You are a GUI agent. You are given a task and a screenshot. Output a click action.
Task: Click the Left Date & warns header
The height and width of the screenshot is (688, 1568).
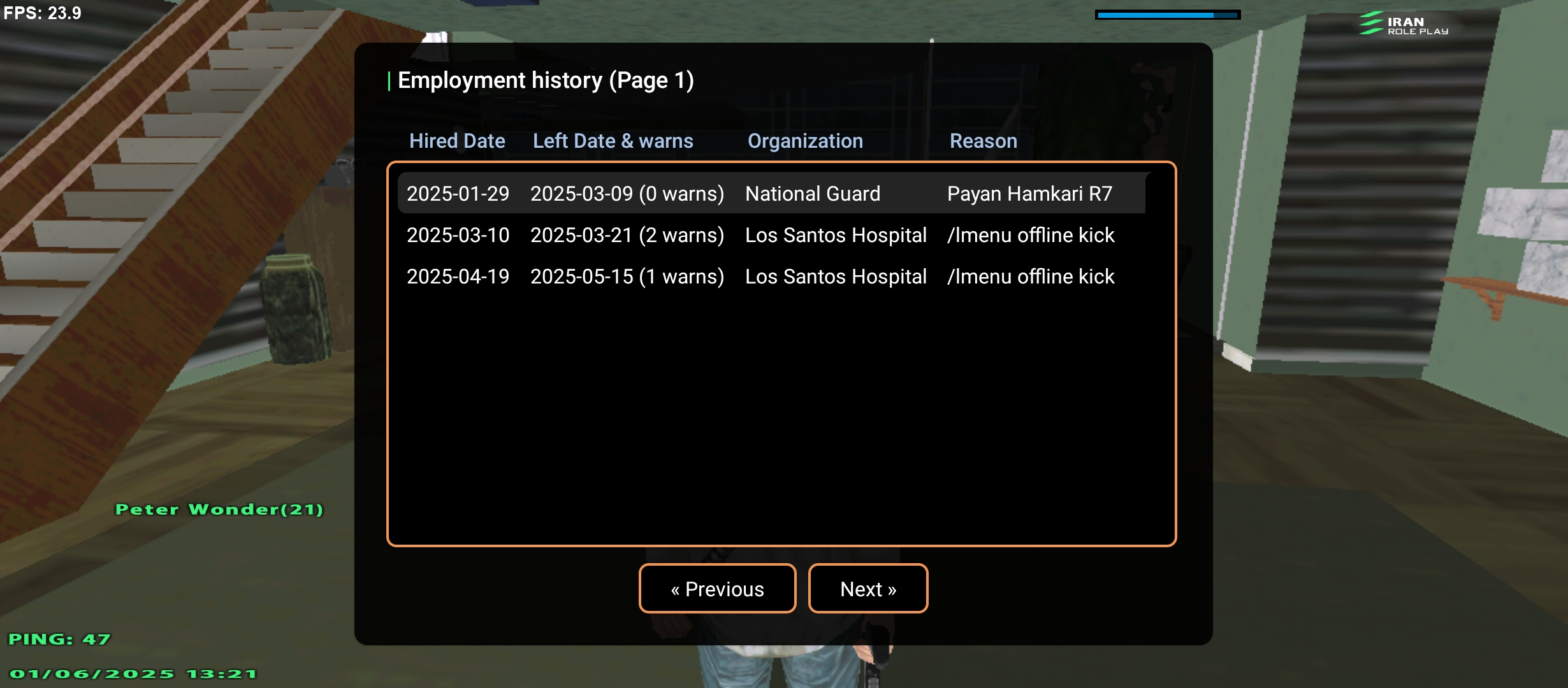point(613,141)
